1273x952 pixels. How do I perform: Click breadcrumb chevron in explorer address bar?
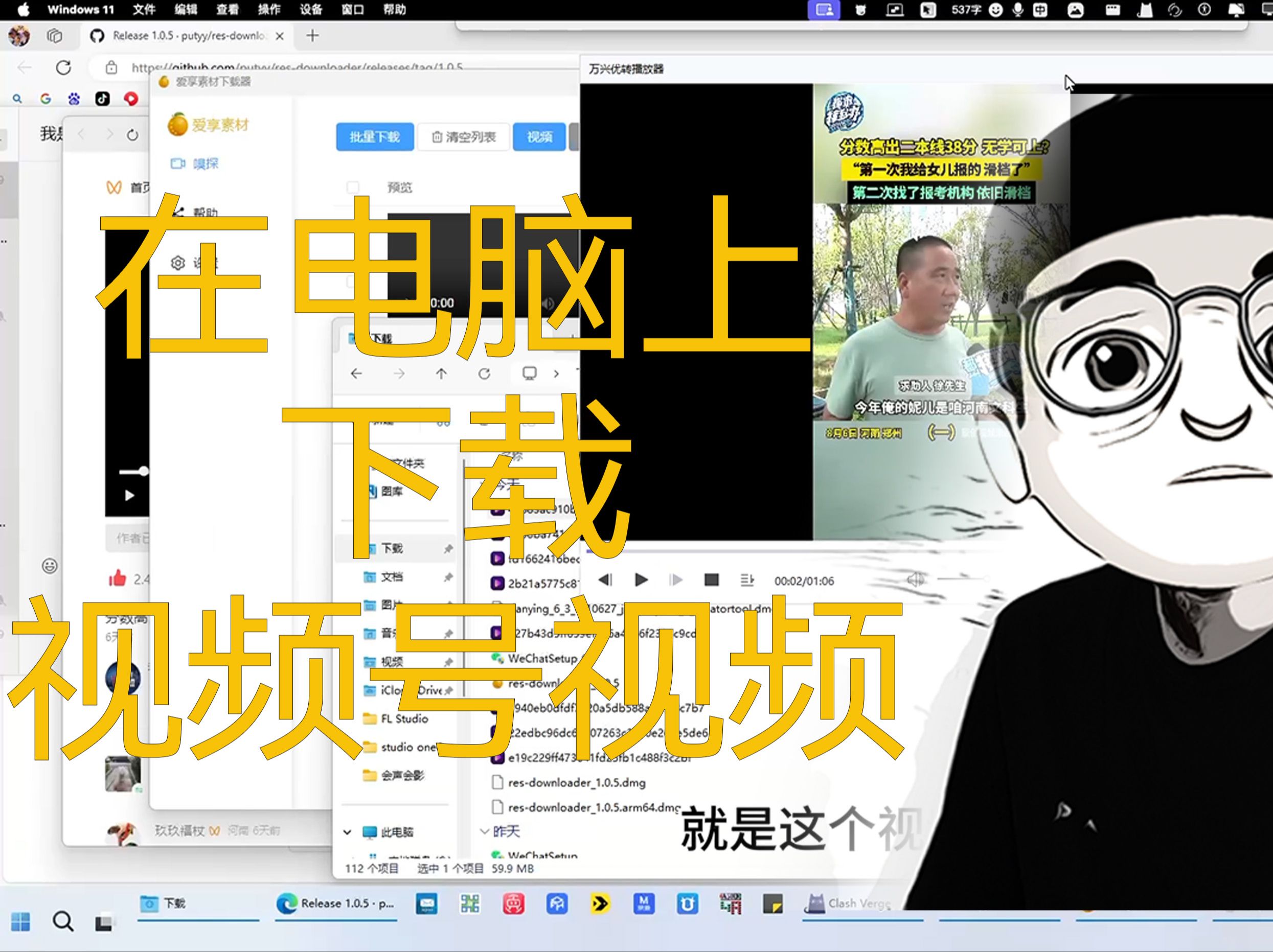pyautogui.click(x=556, y=374)
